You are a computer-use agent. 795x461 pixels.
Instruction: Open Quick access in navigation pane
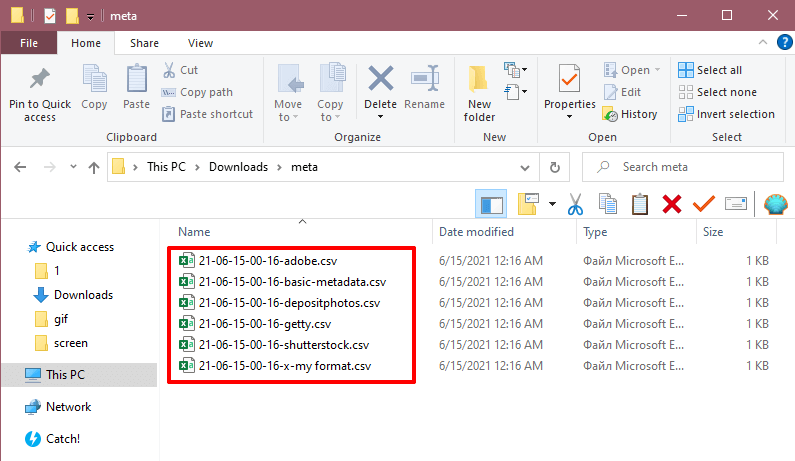[71, 247]
